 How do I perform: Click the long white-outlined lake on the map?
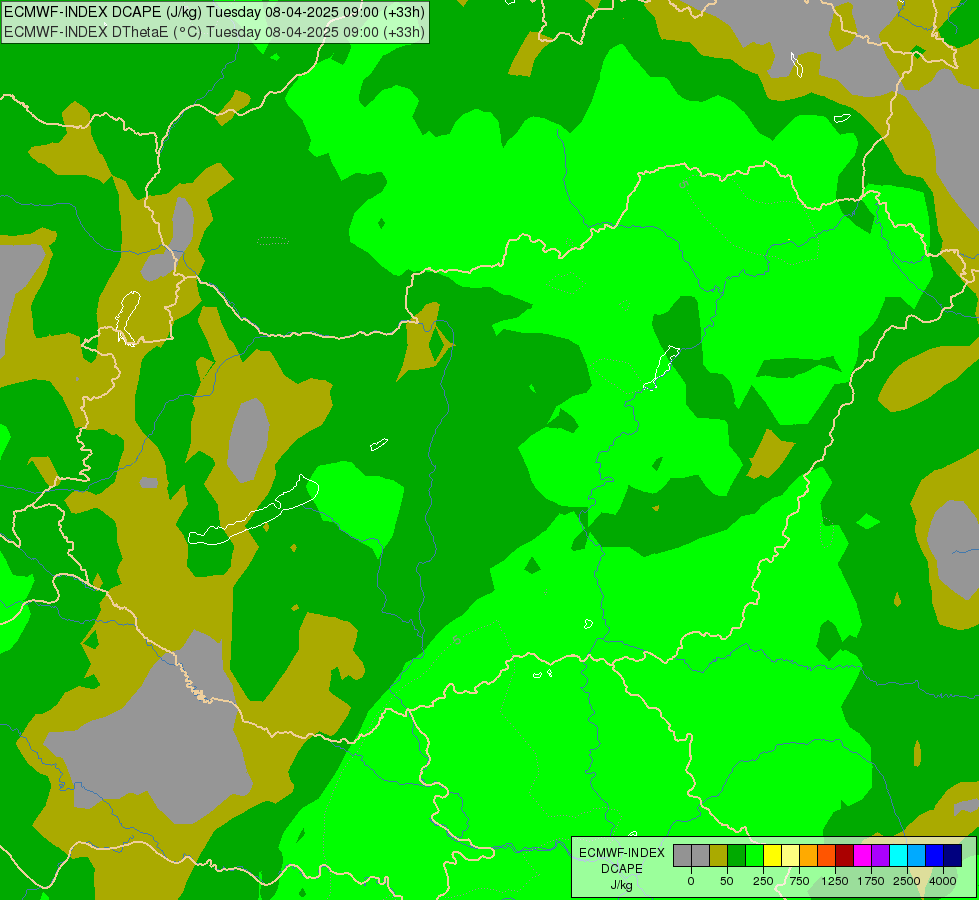253,511
